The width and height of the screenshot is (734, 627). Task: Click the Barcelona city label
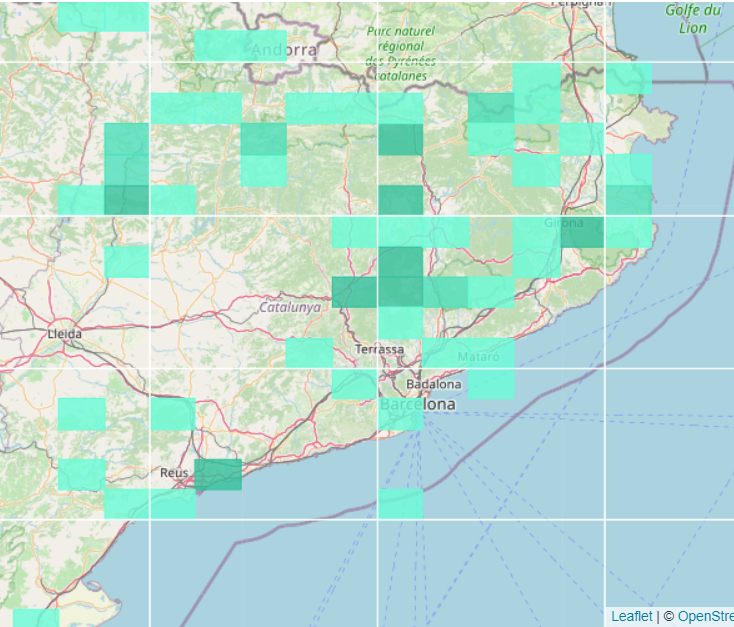pos(417,404)
